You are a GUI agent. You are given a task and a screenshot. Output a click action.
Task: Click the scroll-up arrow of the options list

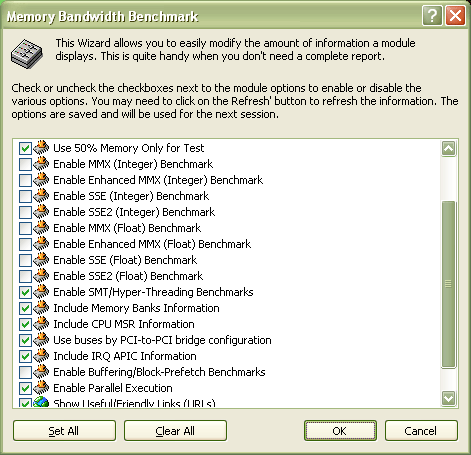coord(448,148)
